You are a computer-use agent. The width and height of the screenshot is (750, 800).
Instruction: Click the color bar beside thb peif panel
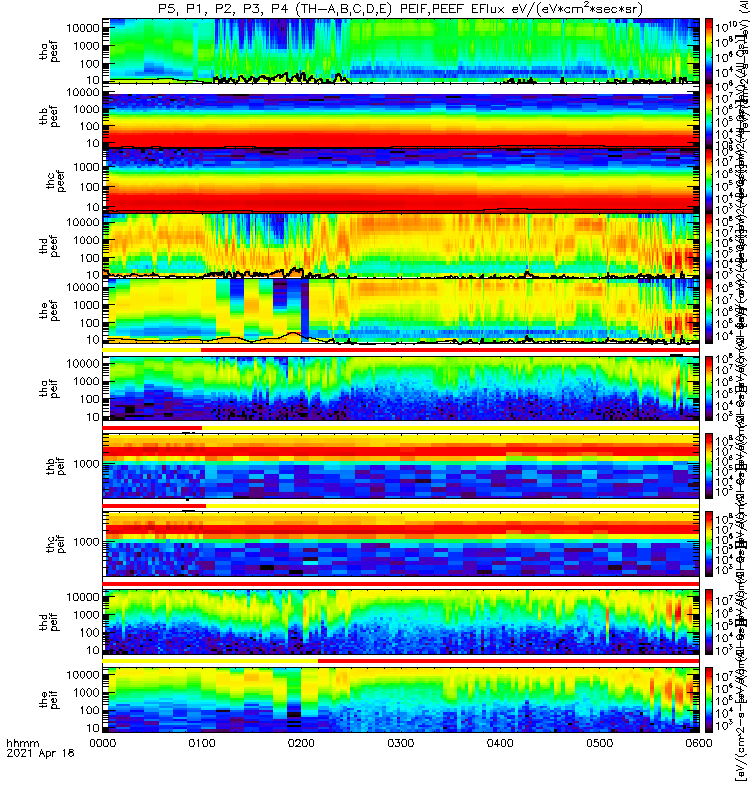[709, 466]
